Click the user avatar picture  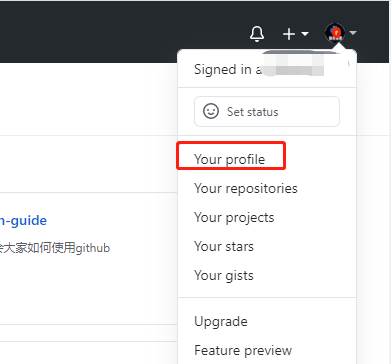(x=335, y=33)
